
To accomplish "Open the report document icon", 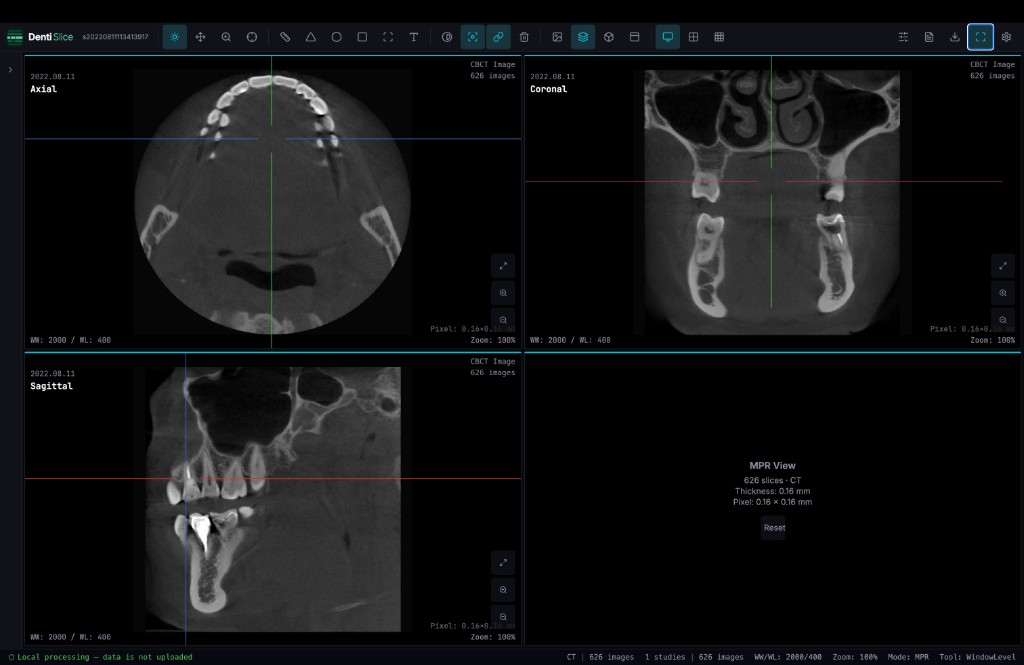I will click(x=928, y=37).
